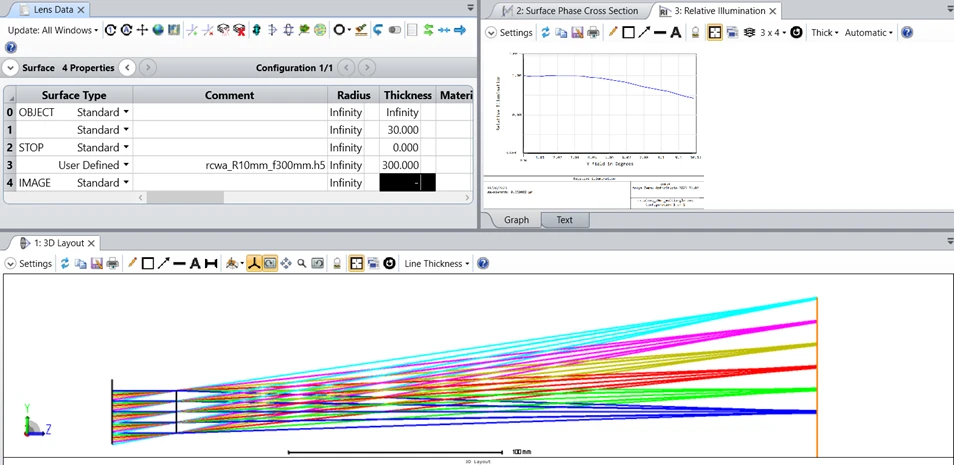The height and width of the screenshot is (465, 954).
Task: Expand Settings in the 3D Layout window
Action: (30, 264)
